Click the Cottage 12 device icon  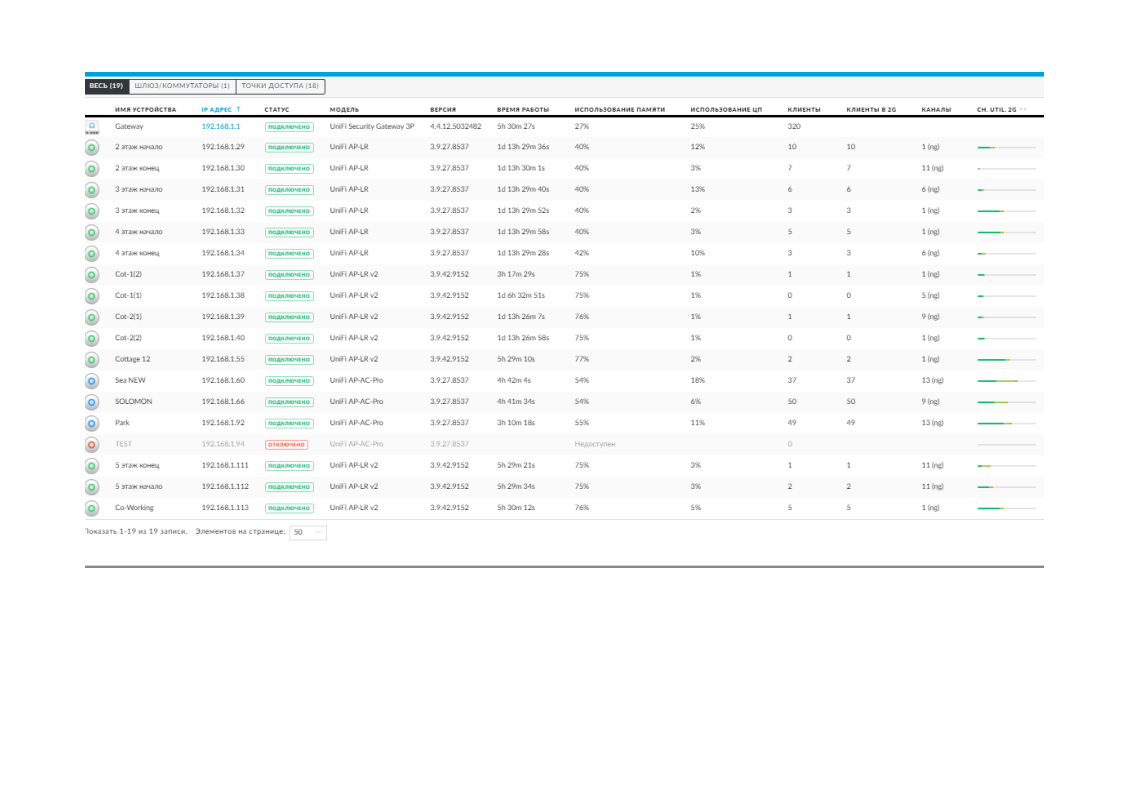tap(91, 360)
